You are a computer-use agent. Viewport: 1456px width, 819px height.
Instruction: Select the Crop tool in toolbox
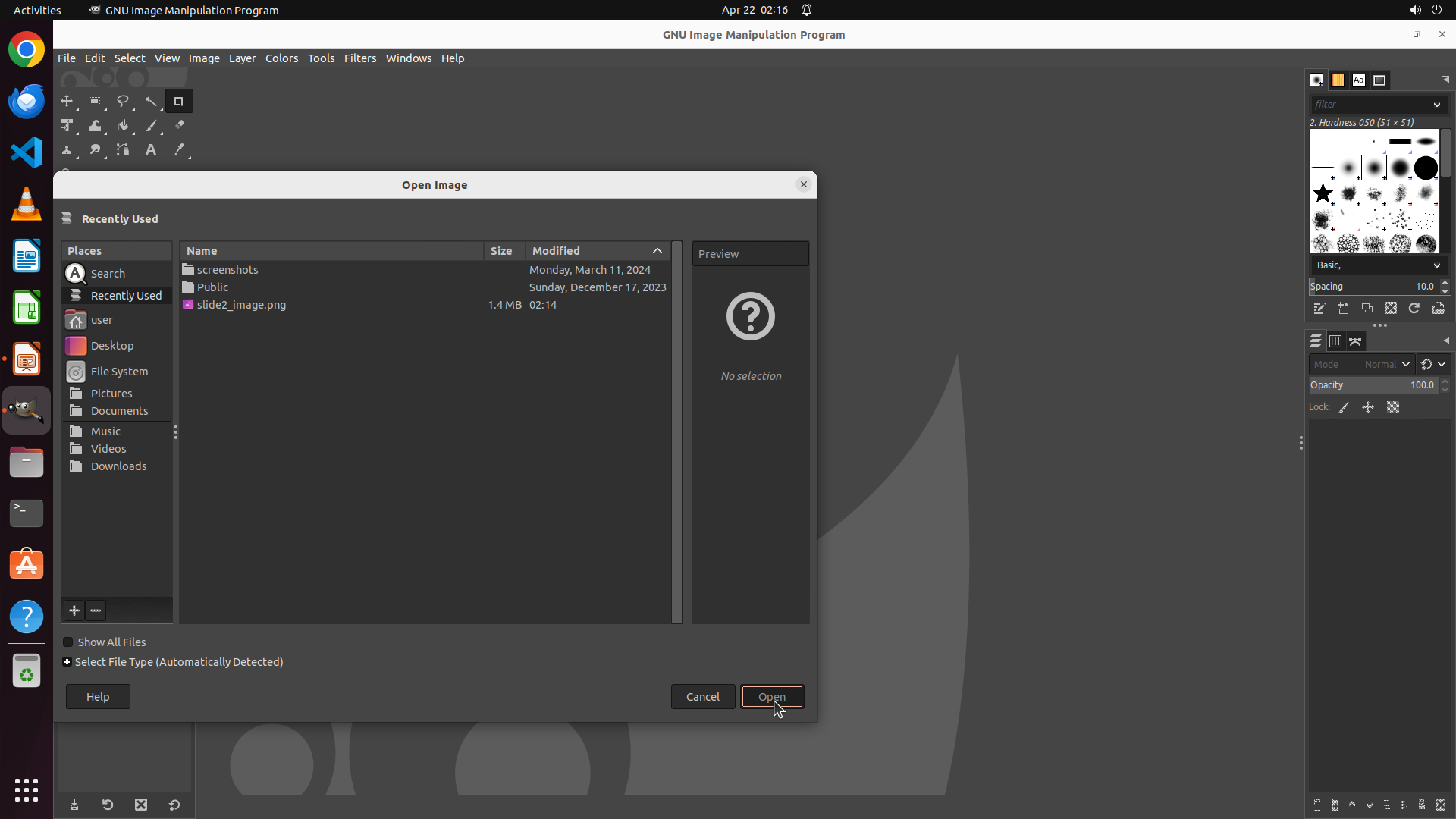pos(179,101)
